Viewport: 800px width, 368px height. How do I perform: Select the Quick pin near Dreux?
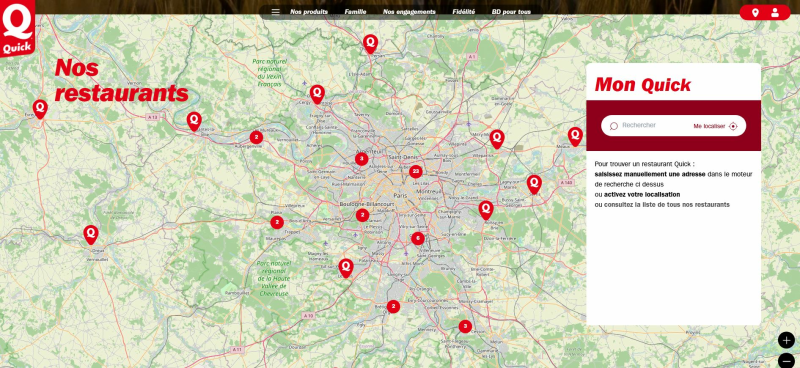point(91,234)
